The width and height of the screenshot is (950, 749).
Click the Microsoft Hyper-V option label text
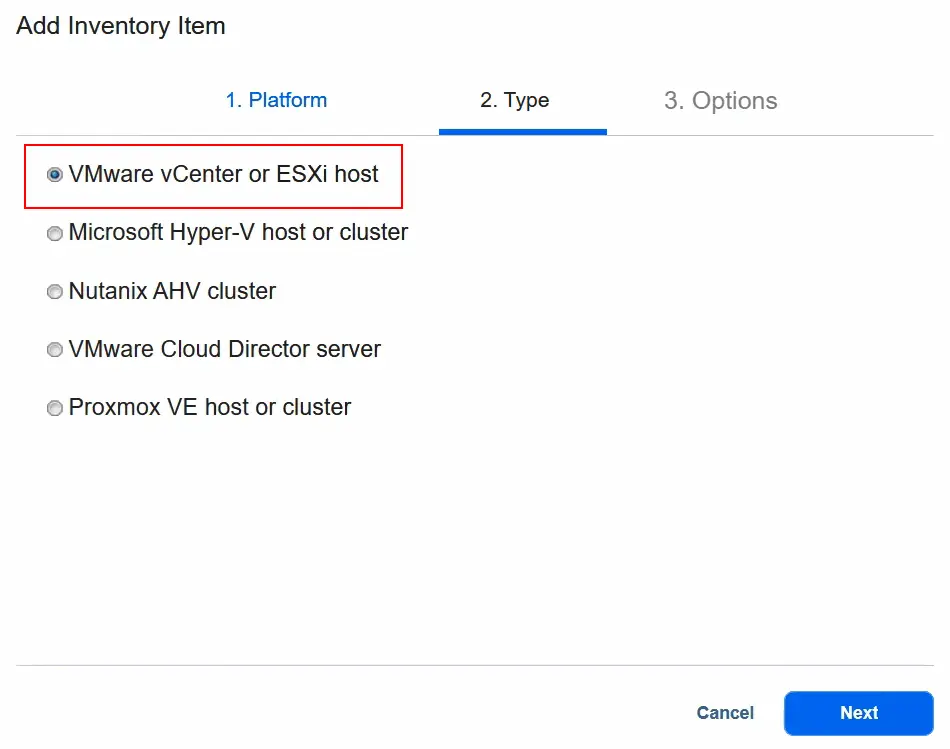238,233
